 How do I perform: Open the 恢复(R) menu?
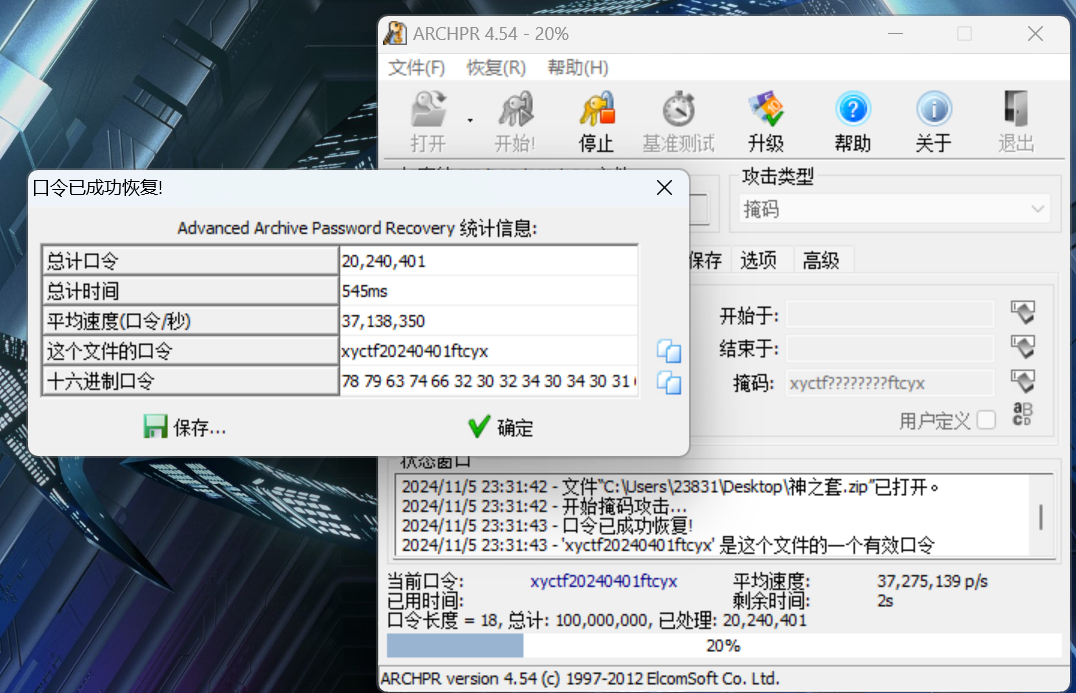(x=496, y=68)
